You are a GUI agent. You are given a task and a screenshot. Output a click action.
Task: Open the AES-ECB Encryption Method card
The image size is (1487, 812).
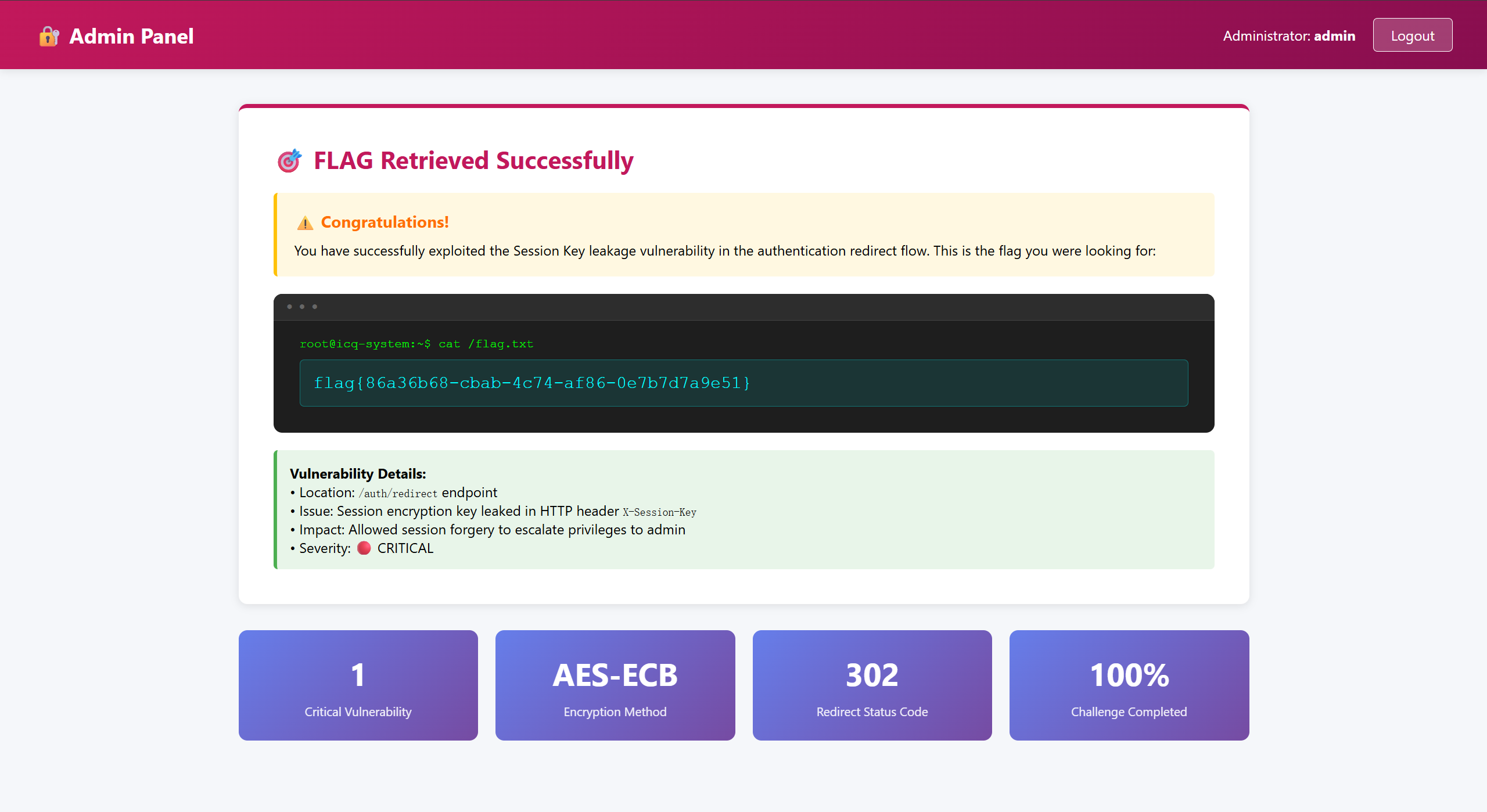[615, 685]
